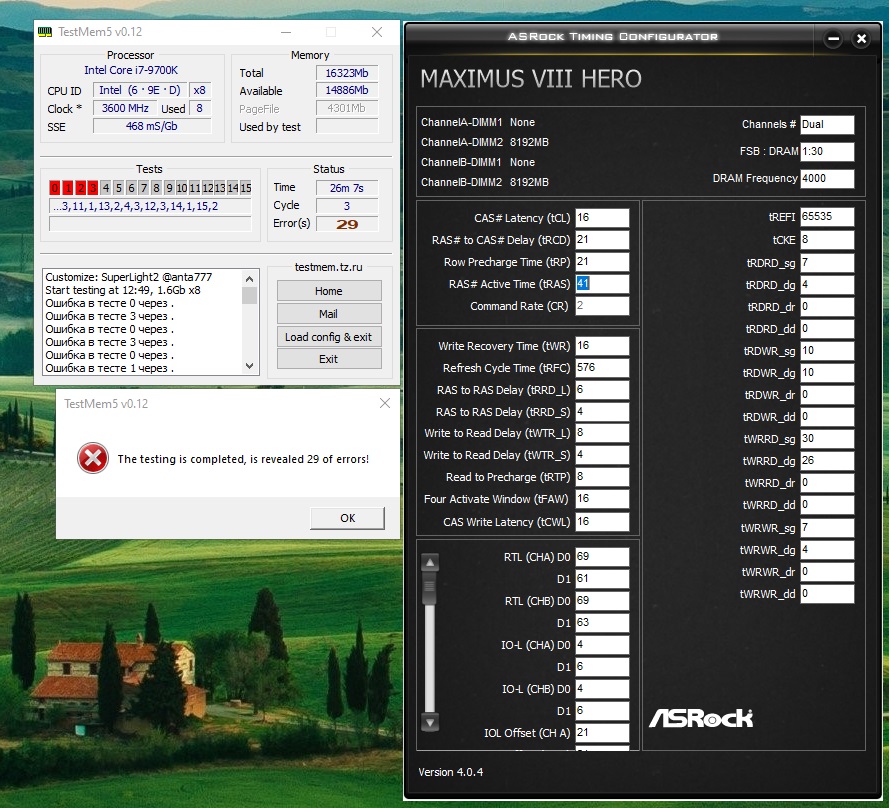Select test number 9 box
This screenshot has width=889, height=808.
tap(169, 188)
